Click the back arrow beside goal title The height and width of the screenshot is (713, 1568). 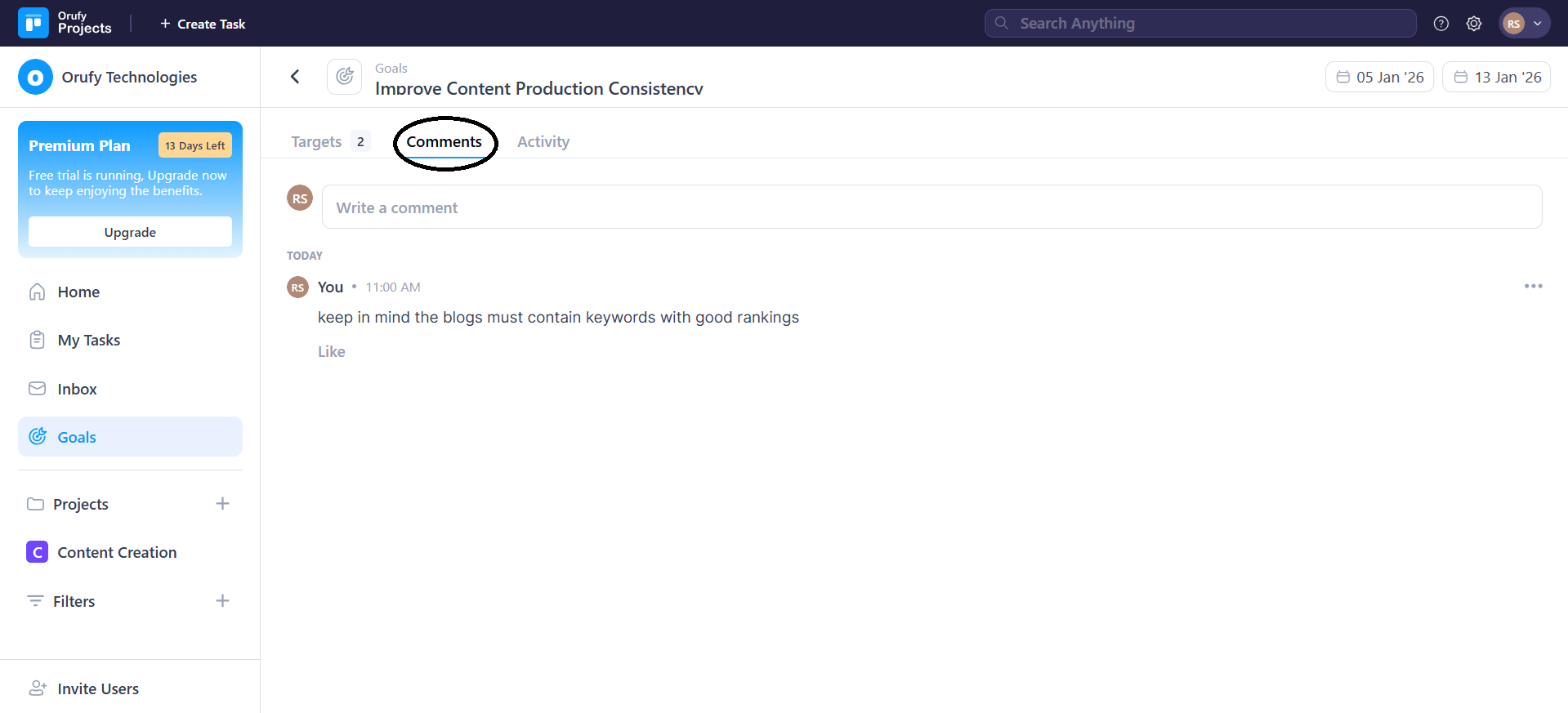tap(295, 77)
